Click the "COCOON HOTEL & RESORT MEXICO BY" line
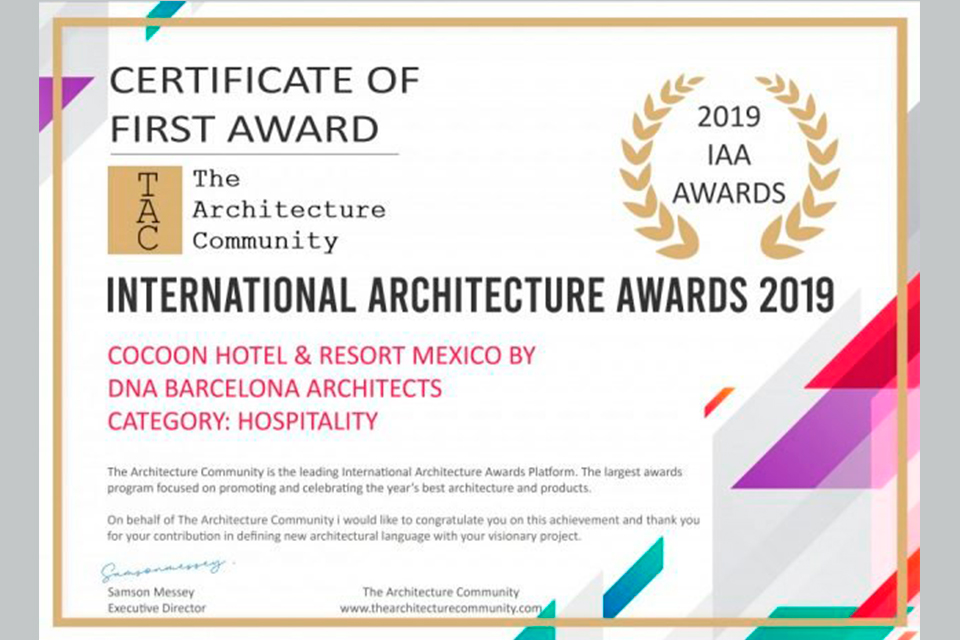The height and width of the screenshot is (640, 960). [x=321, y=355]
